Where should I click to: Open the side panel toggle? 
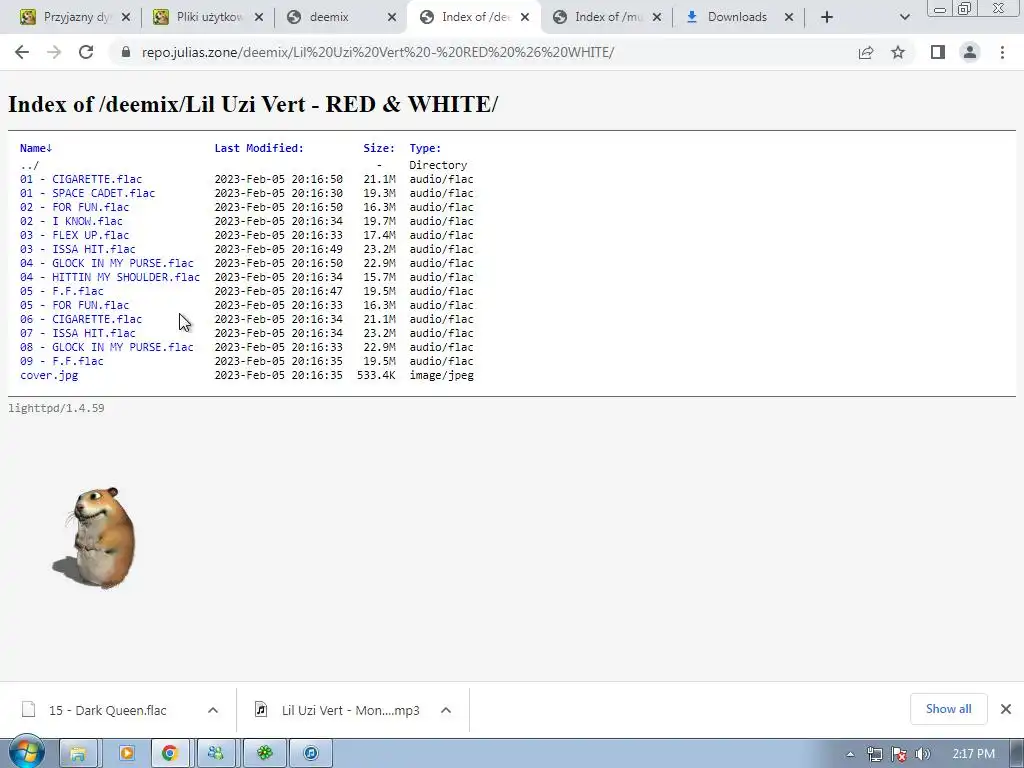click(x=938, y=52)
